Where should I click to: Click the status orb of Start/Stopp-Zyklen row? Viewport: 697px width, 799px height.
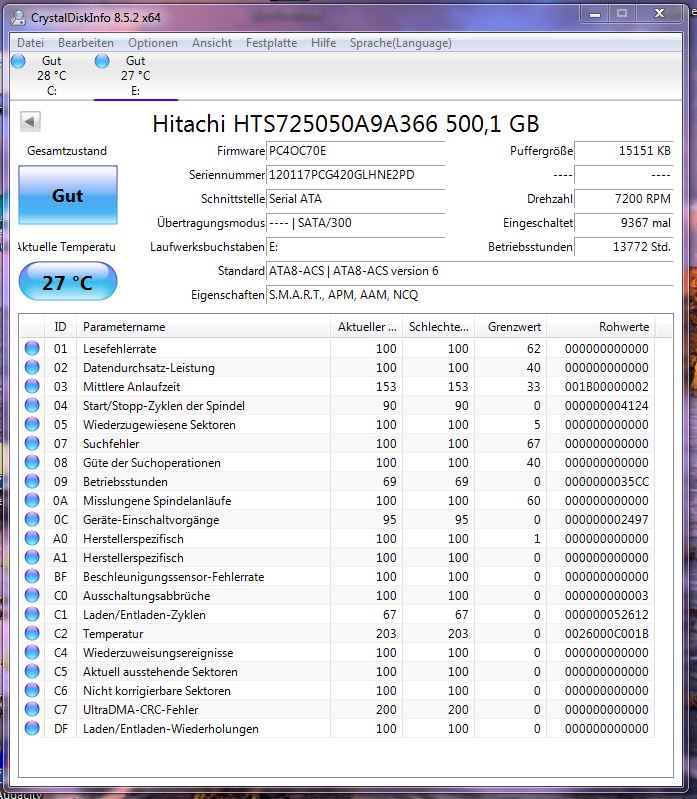click(x=32, y=406)
